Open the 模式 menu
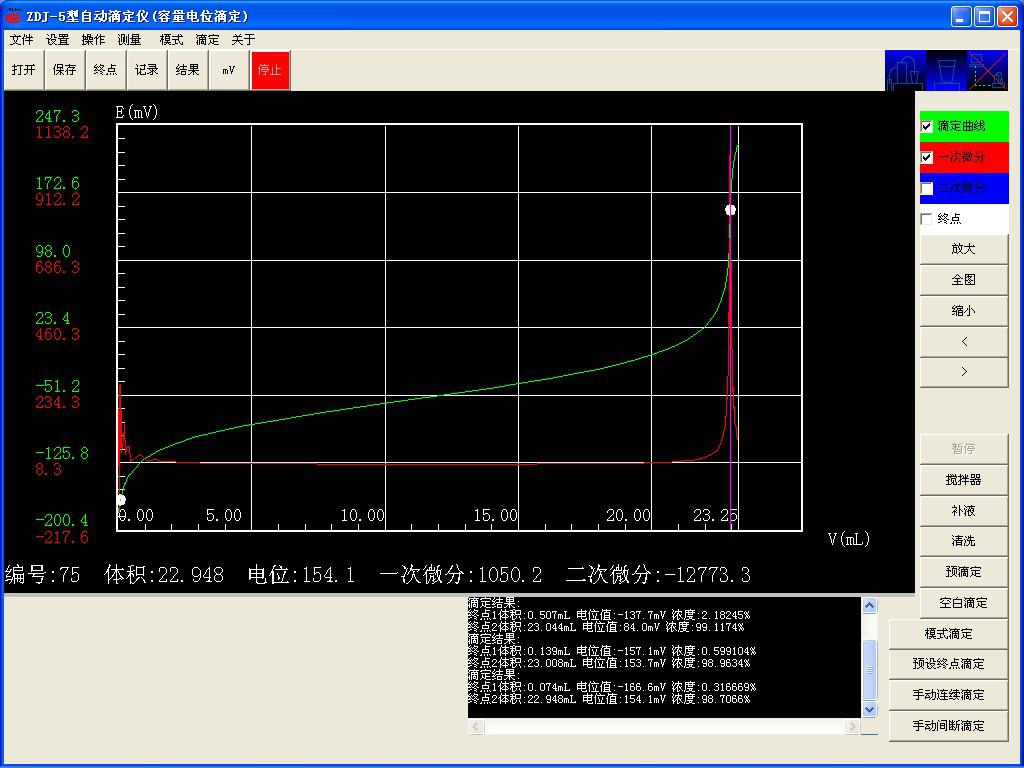Screen dimensions: 1024x768 [171, 40]
